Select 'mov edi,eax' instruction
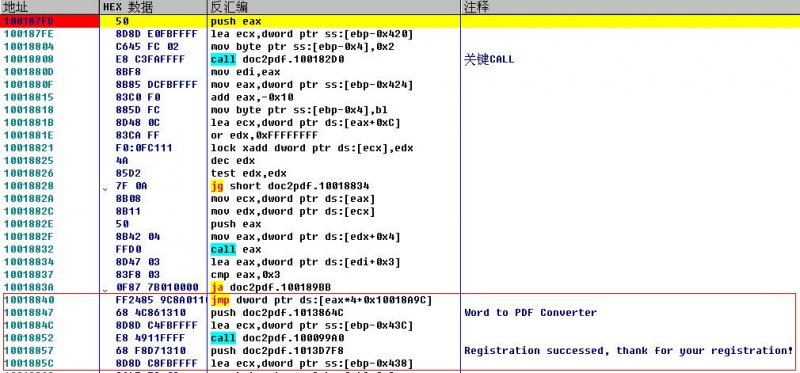The image size is (800, 373). [245, 72]
